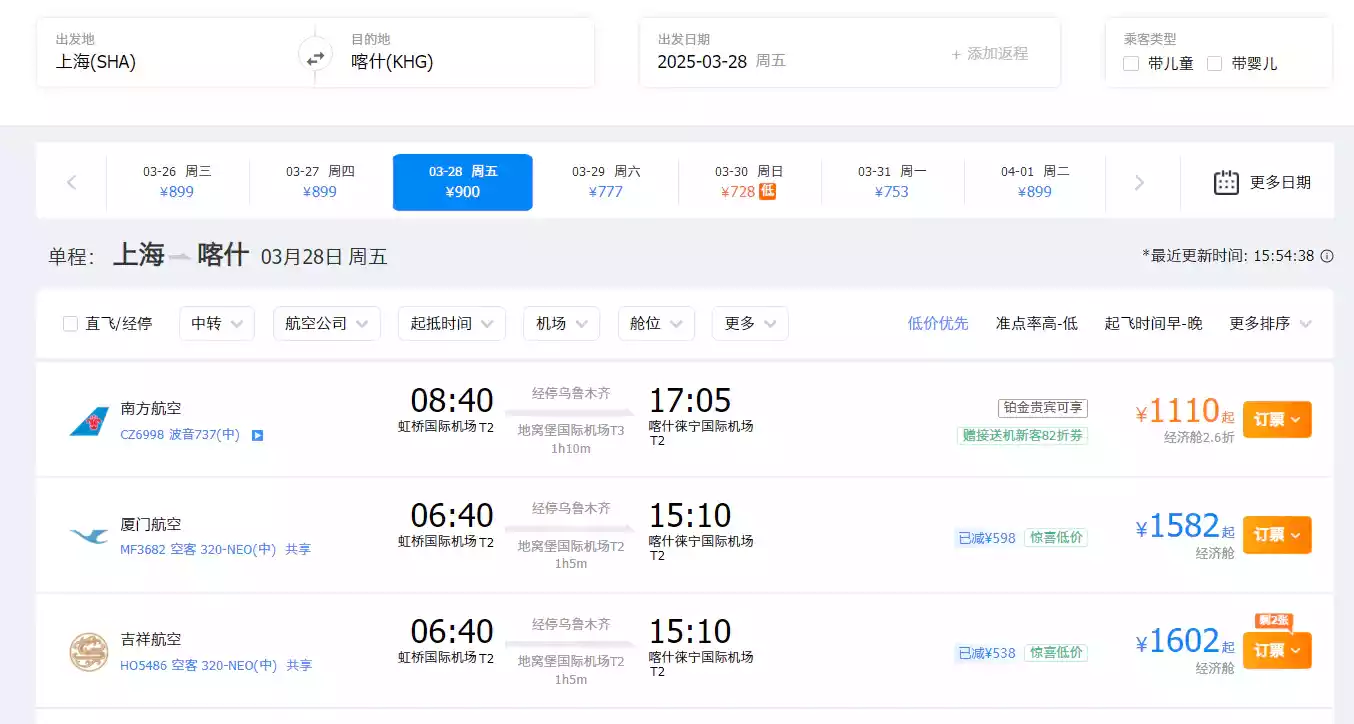Tick the 带婴儿 checkbox

1215,64
